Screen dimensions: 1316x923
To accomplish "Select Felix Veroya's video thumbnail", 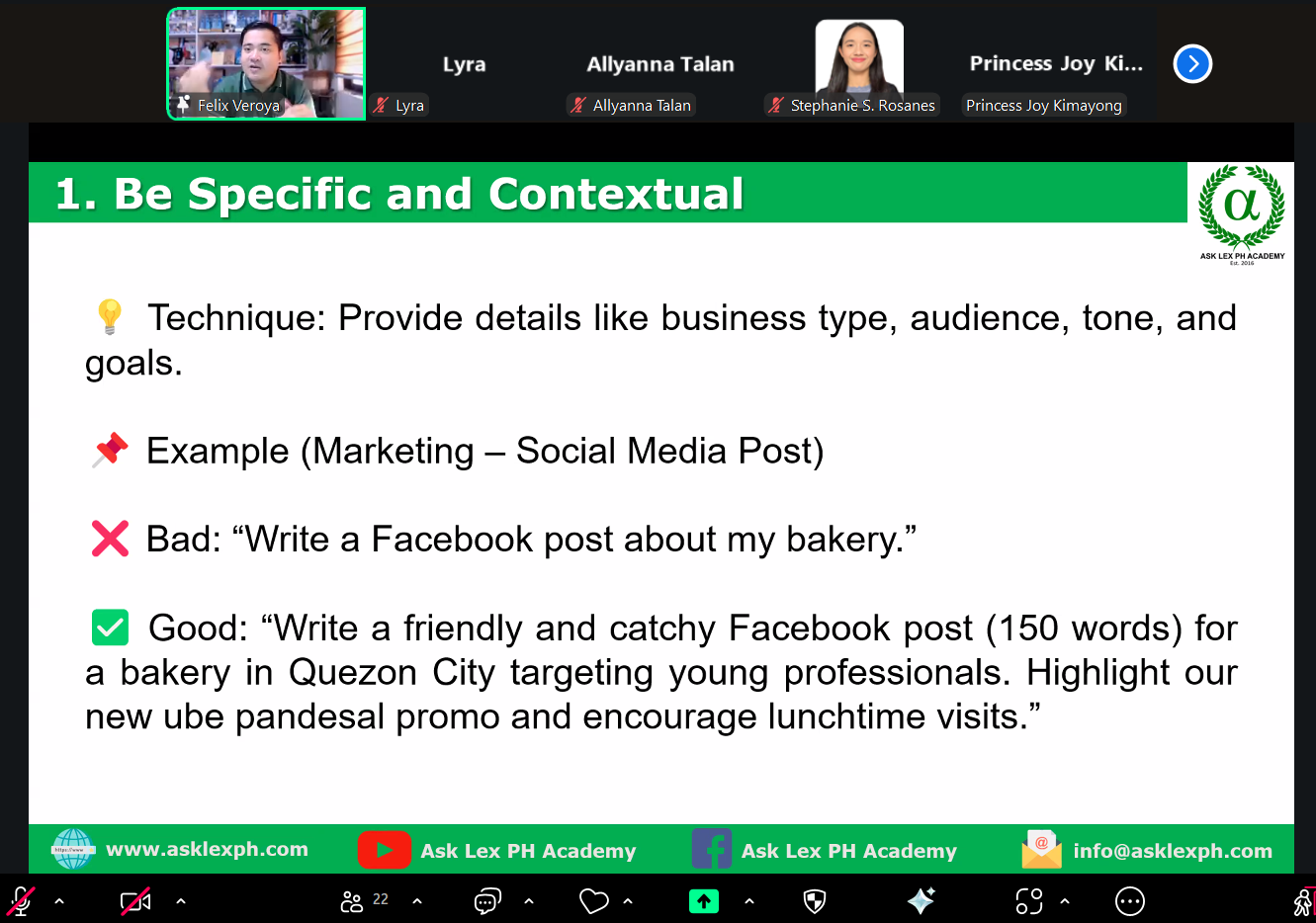I will 266,64.
